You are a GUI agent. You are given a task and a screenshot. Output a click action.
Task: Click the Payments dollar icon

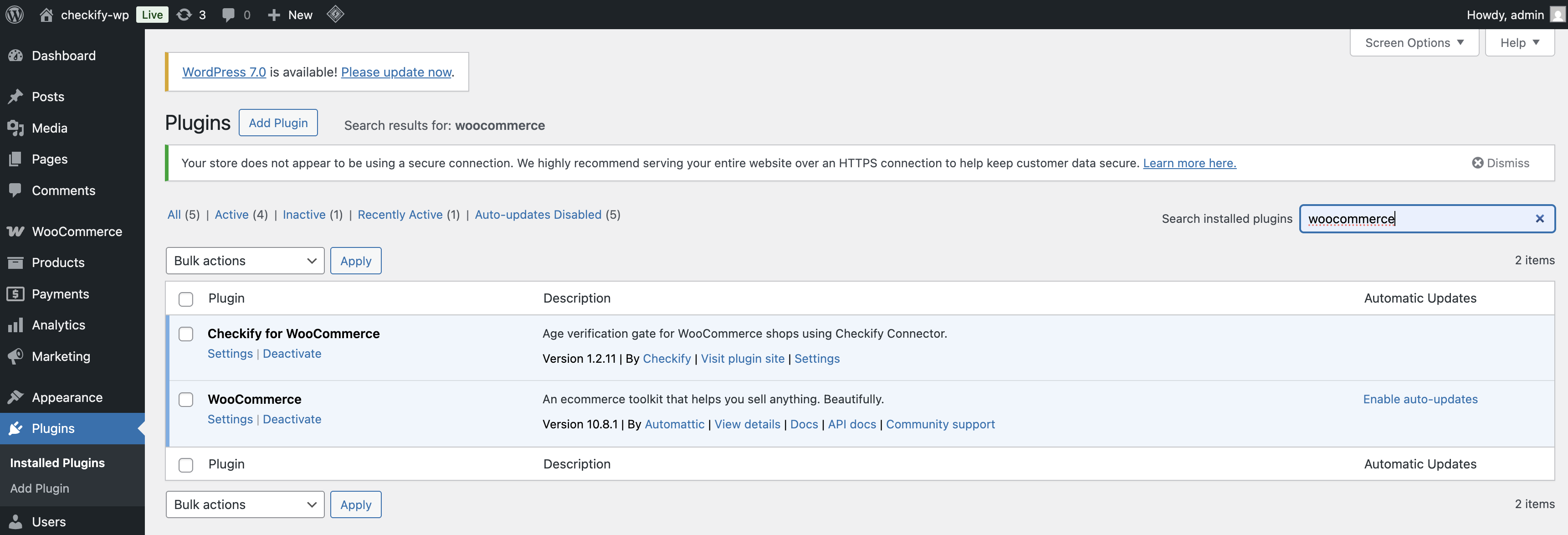click(x=16, y=294)
